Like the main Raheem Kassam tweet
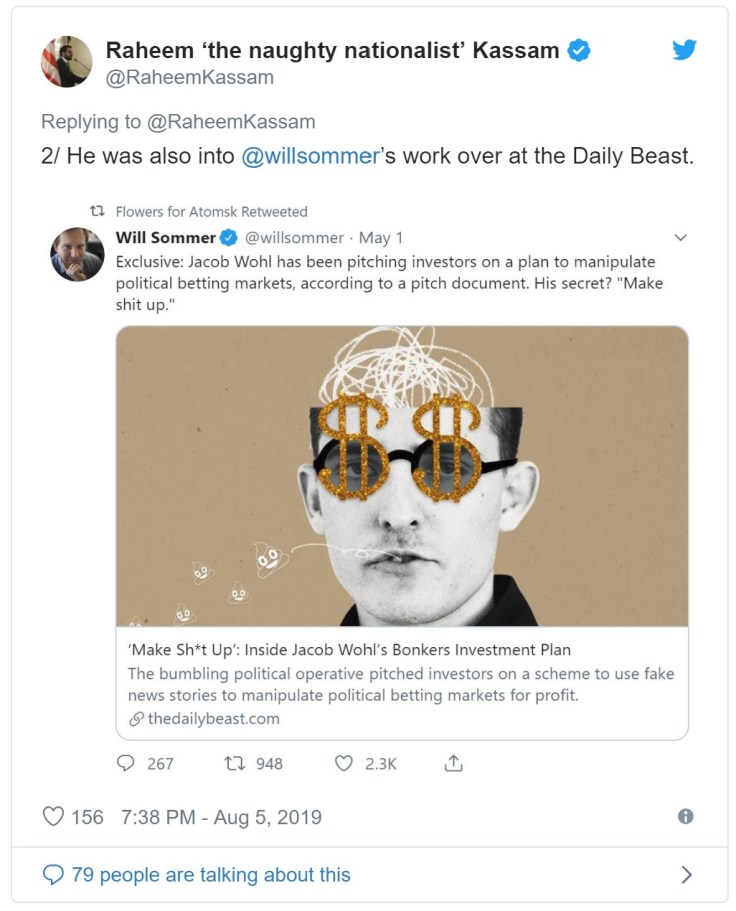 [53, 817]
